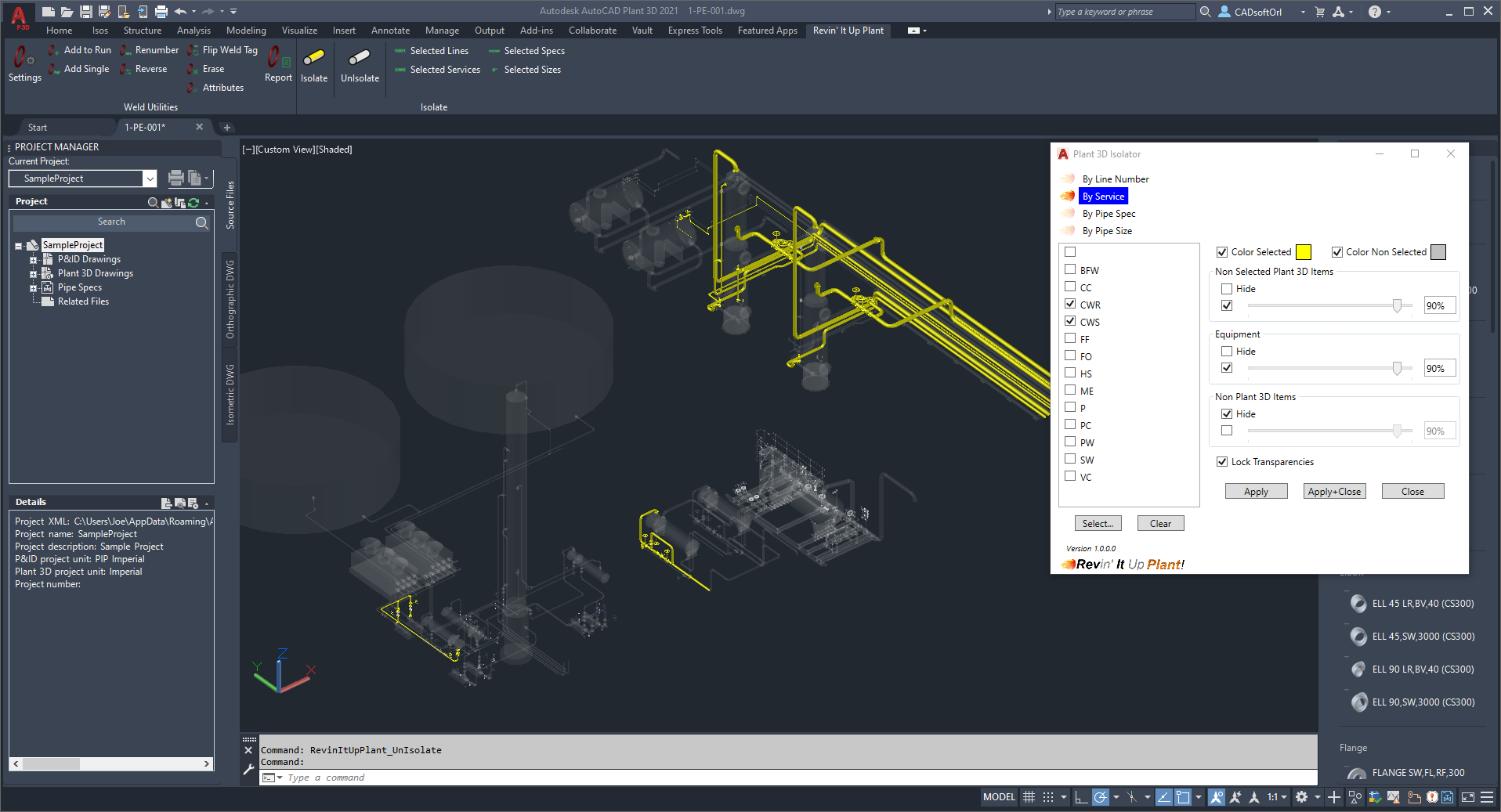The image size is (1501, 812).
Task: Select ELL 45 LR,BV,40 (CS300) elbow
Action: 1422,604
